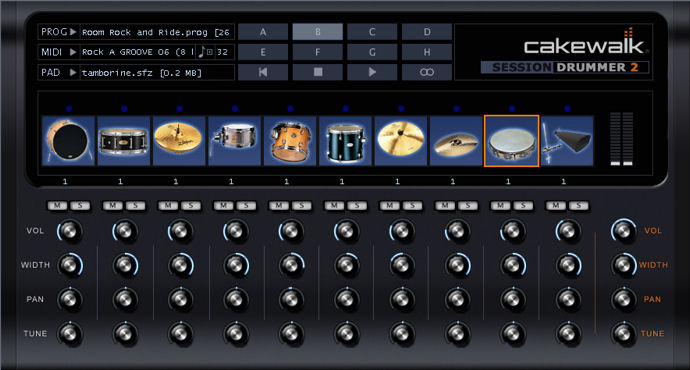This screenshot has height=370, width=690.
Task: Click the hi-hat PAN knob
Action: 180,299
